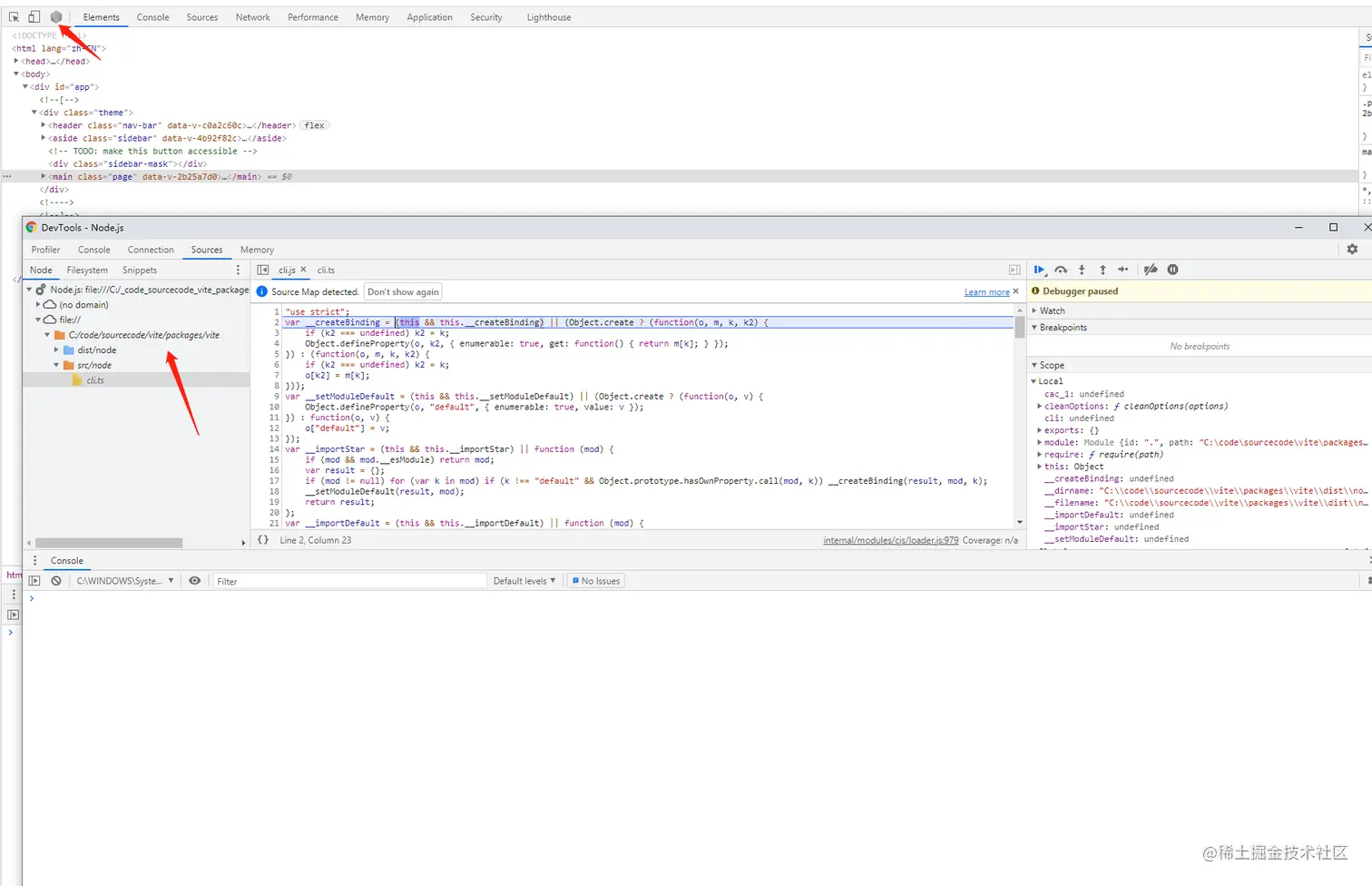This screenshot has height=886, width=1372.
Task: Collapse the file:// tree node
Action: (x=38, y=320)
